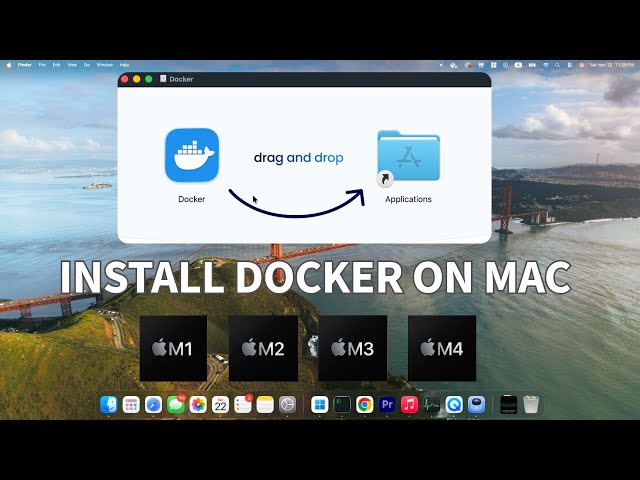Viewport: 640px width, 480px height.
Task: Open the dark document stack beside Trash
Action: [509, 404]
